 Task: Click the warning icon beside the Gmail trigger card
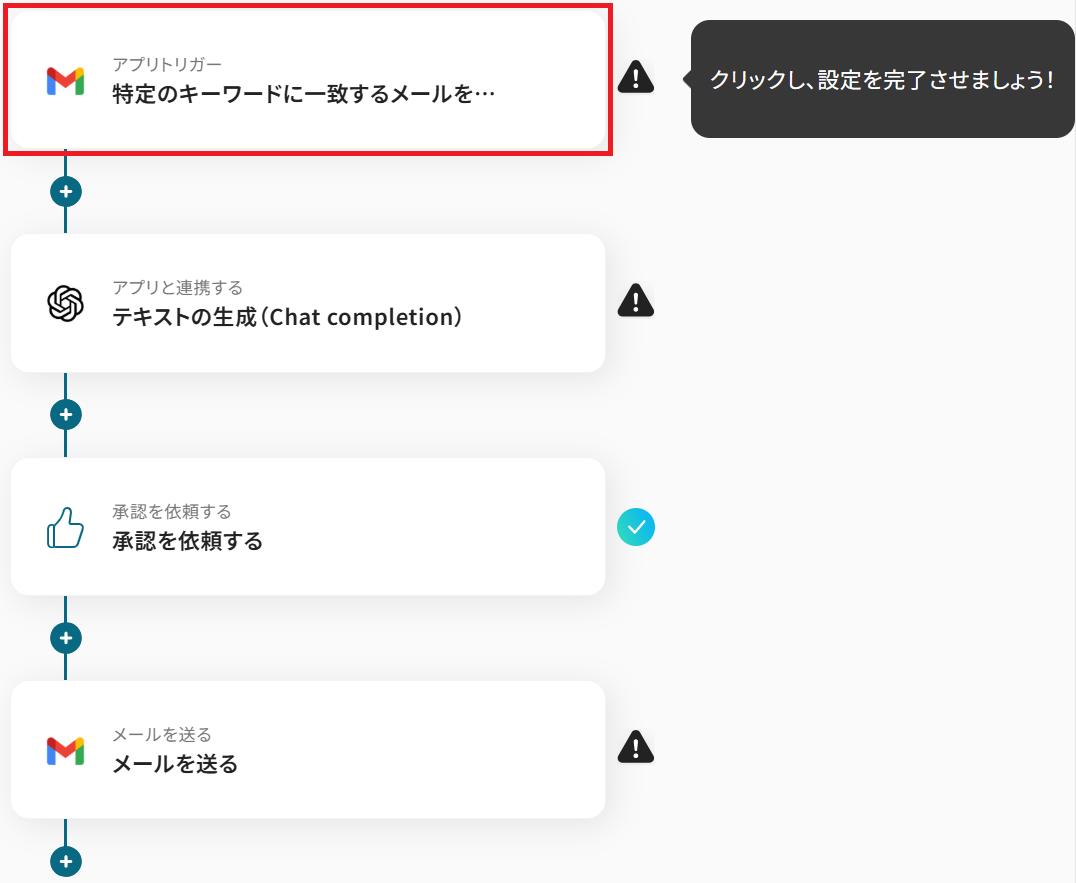point(635,77)
